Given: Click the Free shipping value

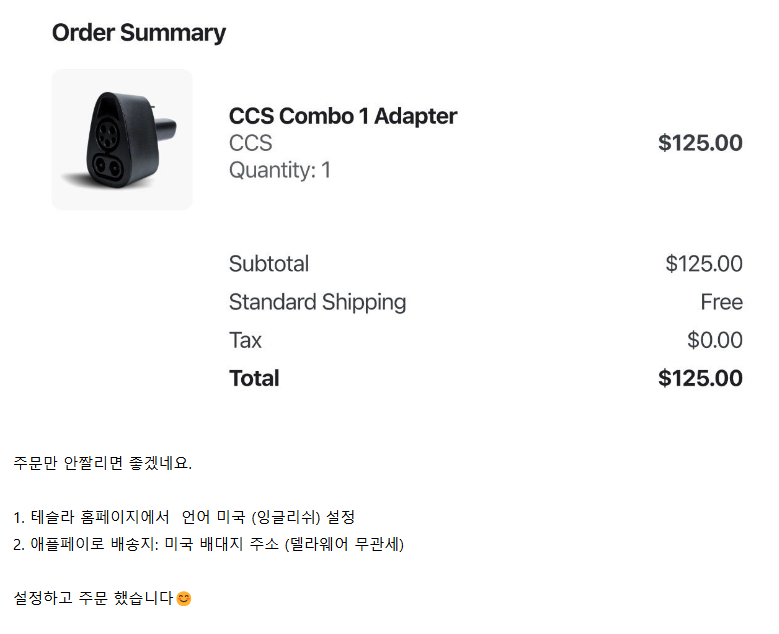Looking at the screenshot, I should point(721,302).
